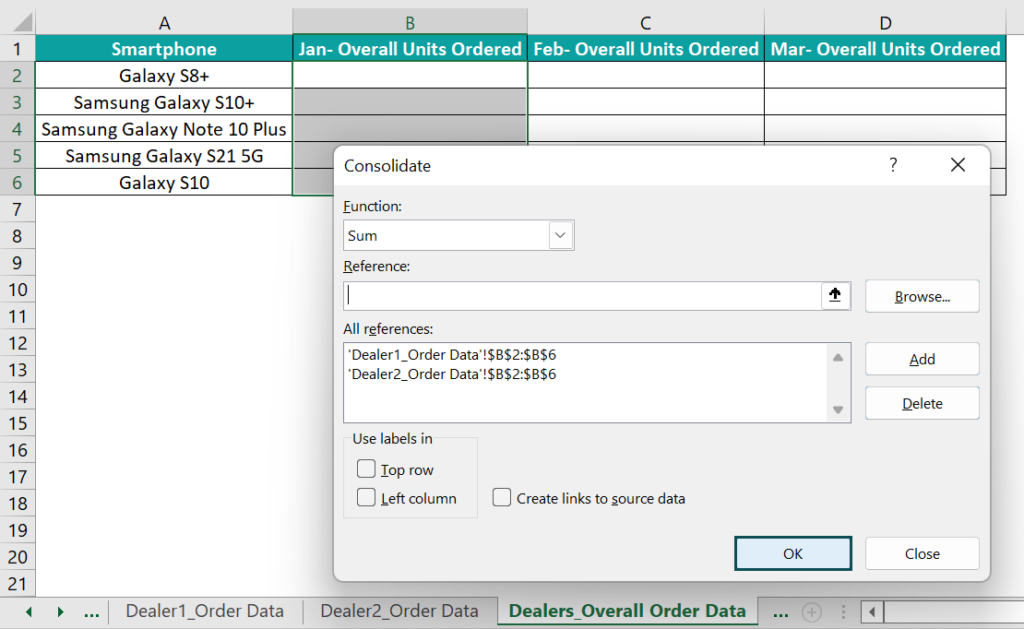Select column B header

coord(410,23)
